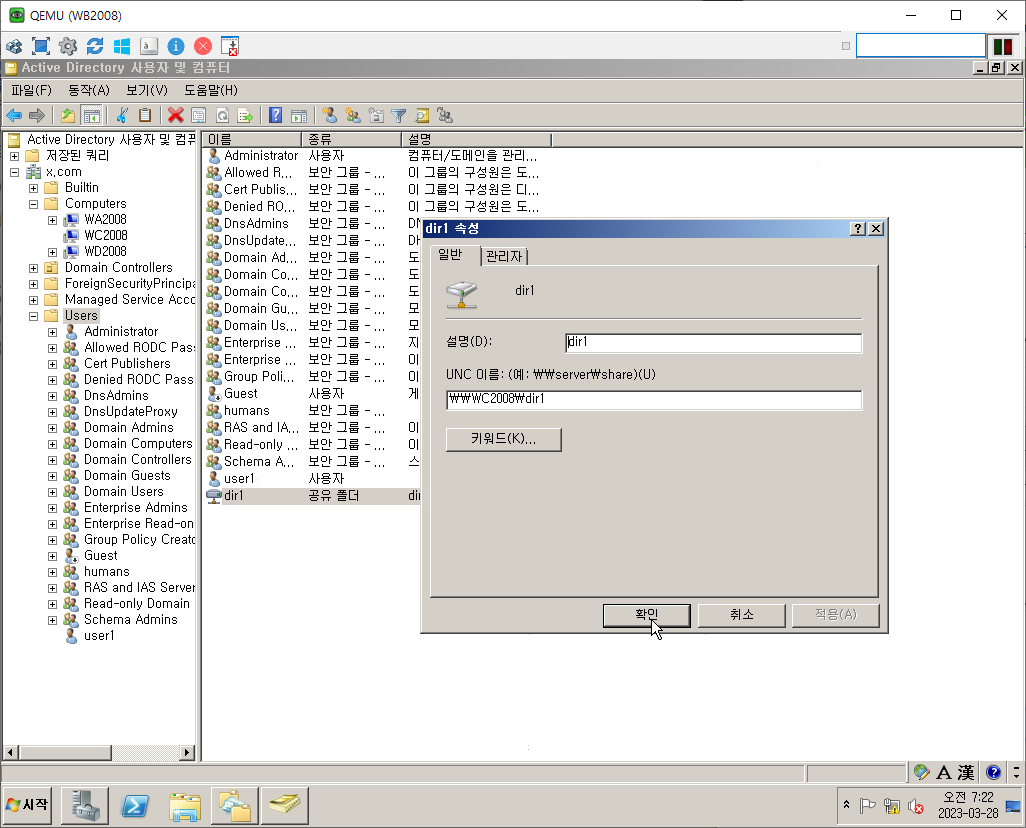Go up one level folder icon

[68, 116]
